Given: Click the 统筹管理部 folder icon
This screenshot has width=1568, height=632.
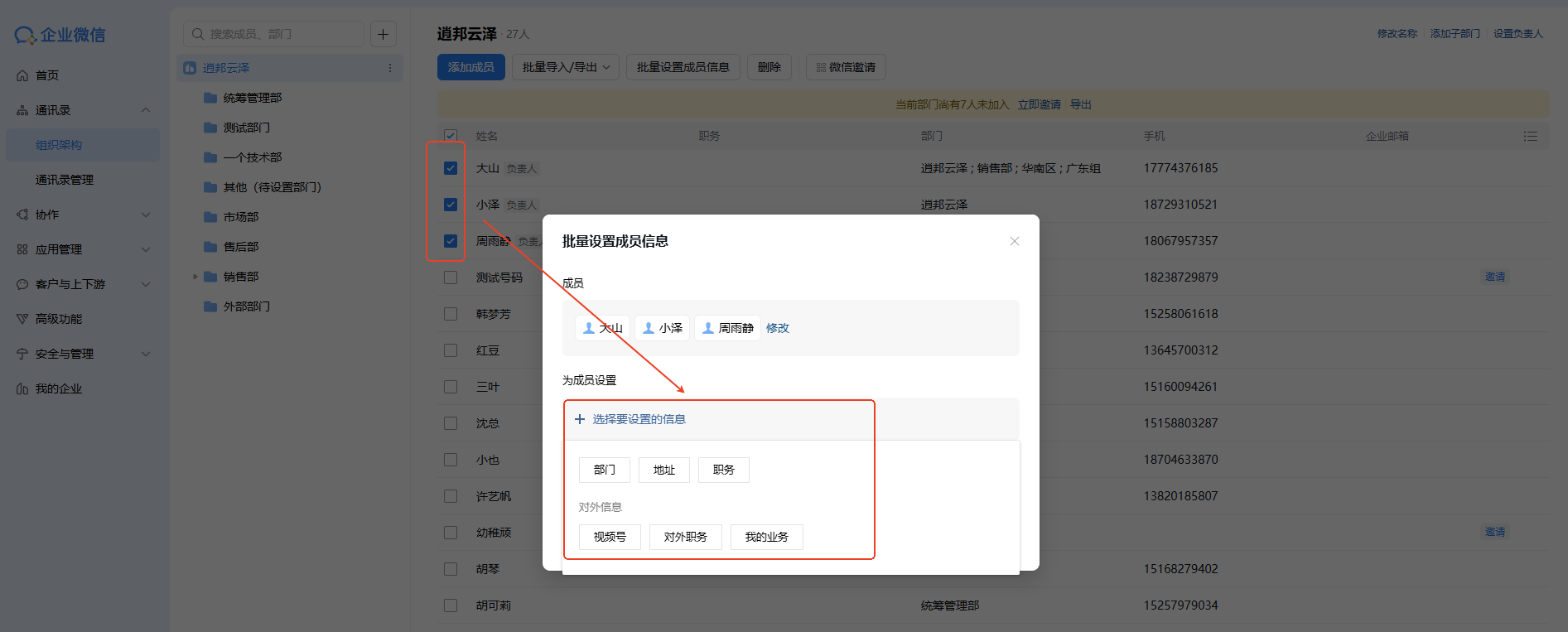Looking at the screenshot, I should (x=210, y=98).
